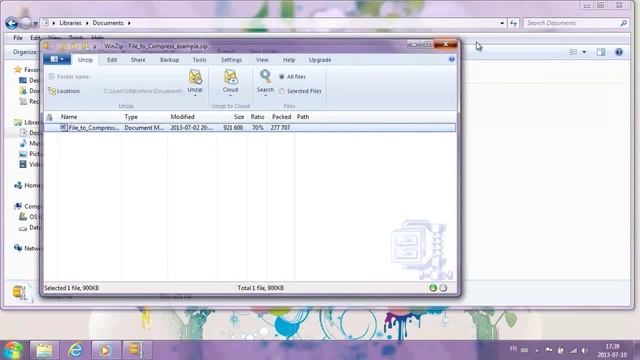Open the Backup ribbon tab
This screenshot has height=360, width=640.
[x=169, y=60]
